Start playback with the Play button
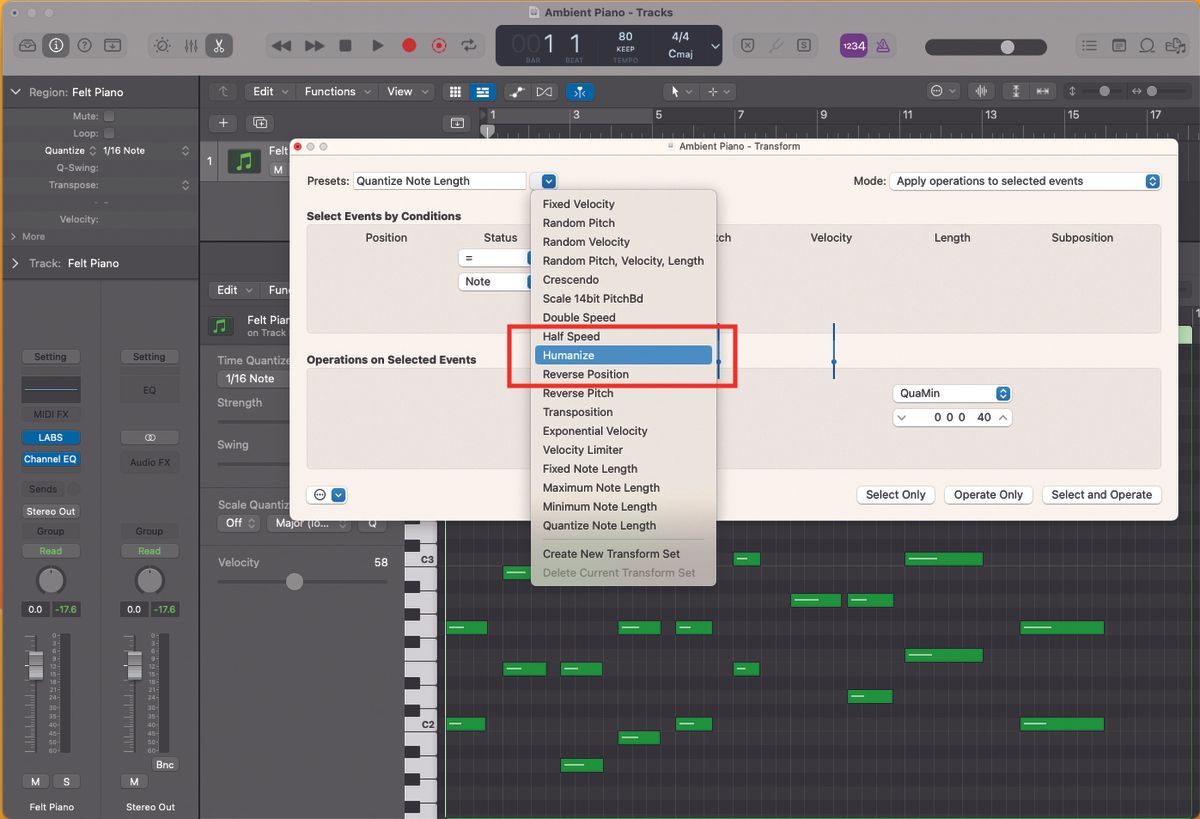The image size is (1200, 819). tap(377, 46)
